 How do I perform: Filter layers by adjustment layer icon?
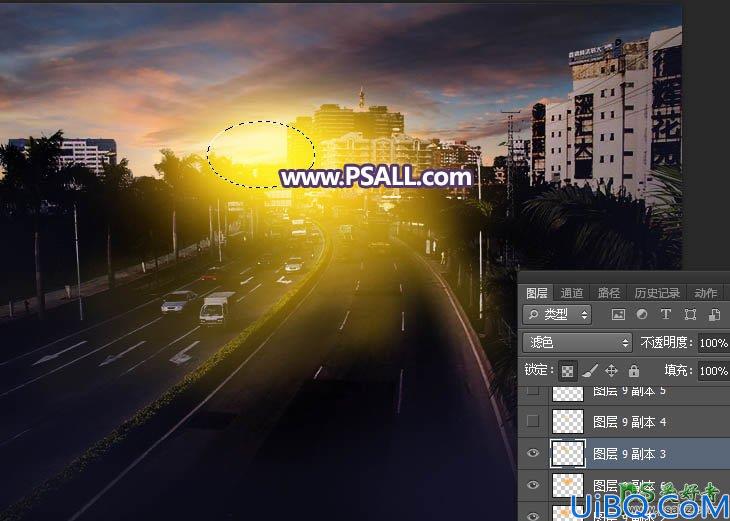pos(642,315)
